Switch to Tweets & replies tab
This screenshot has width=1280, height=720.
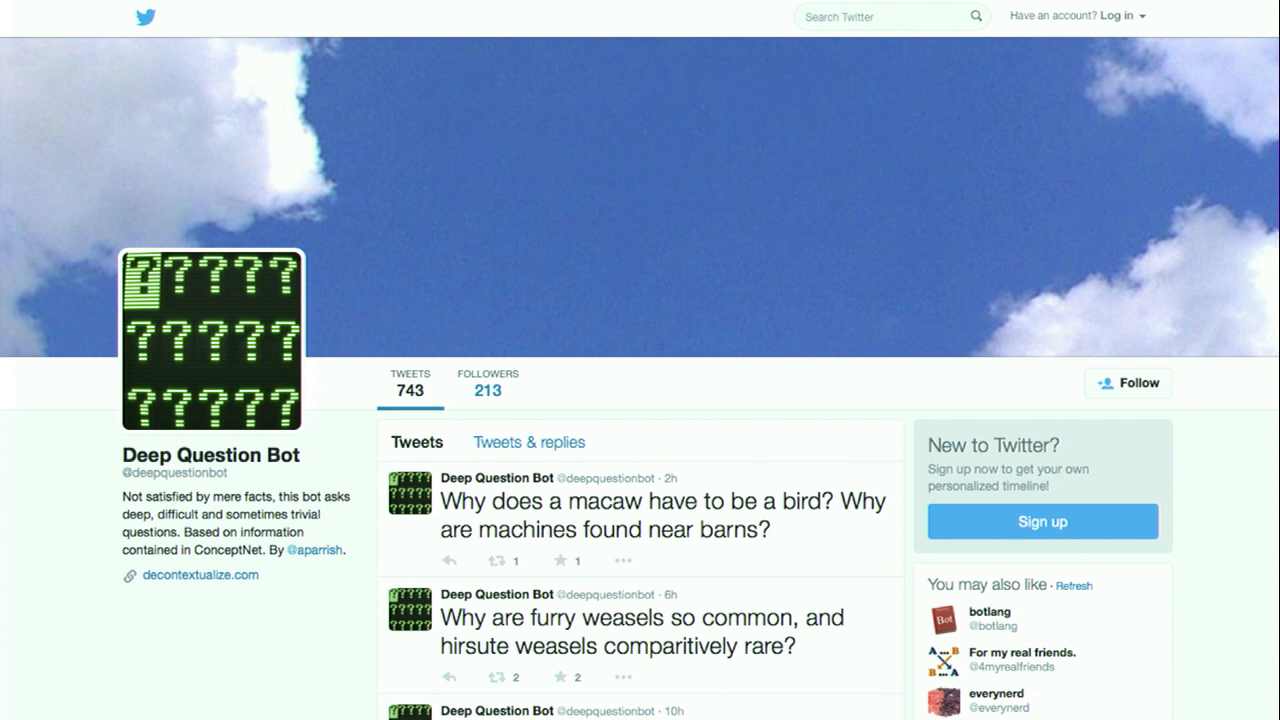click(x=529, y=442)
